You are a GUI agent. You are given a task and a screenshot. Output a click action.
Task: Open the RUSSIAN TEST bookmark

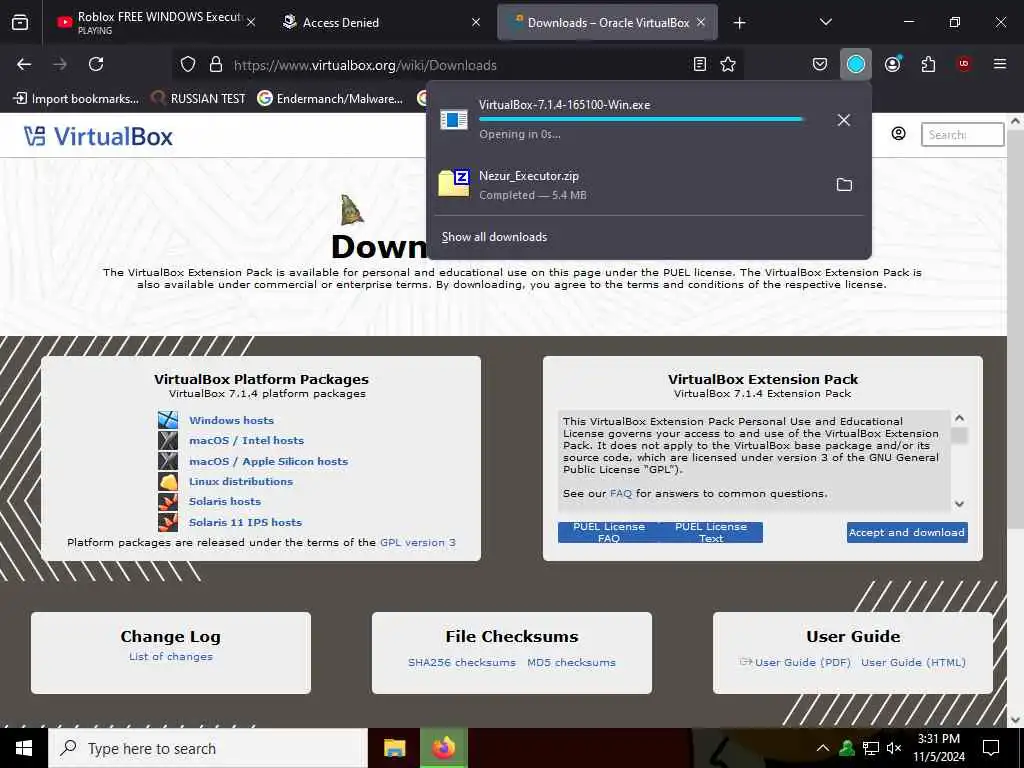pyautogui.click(x=198, y=99)
